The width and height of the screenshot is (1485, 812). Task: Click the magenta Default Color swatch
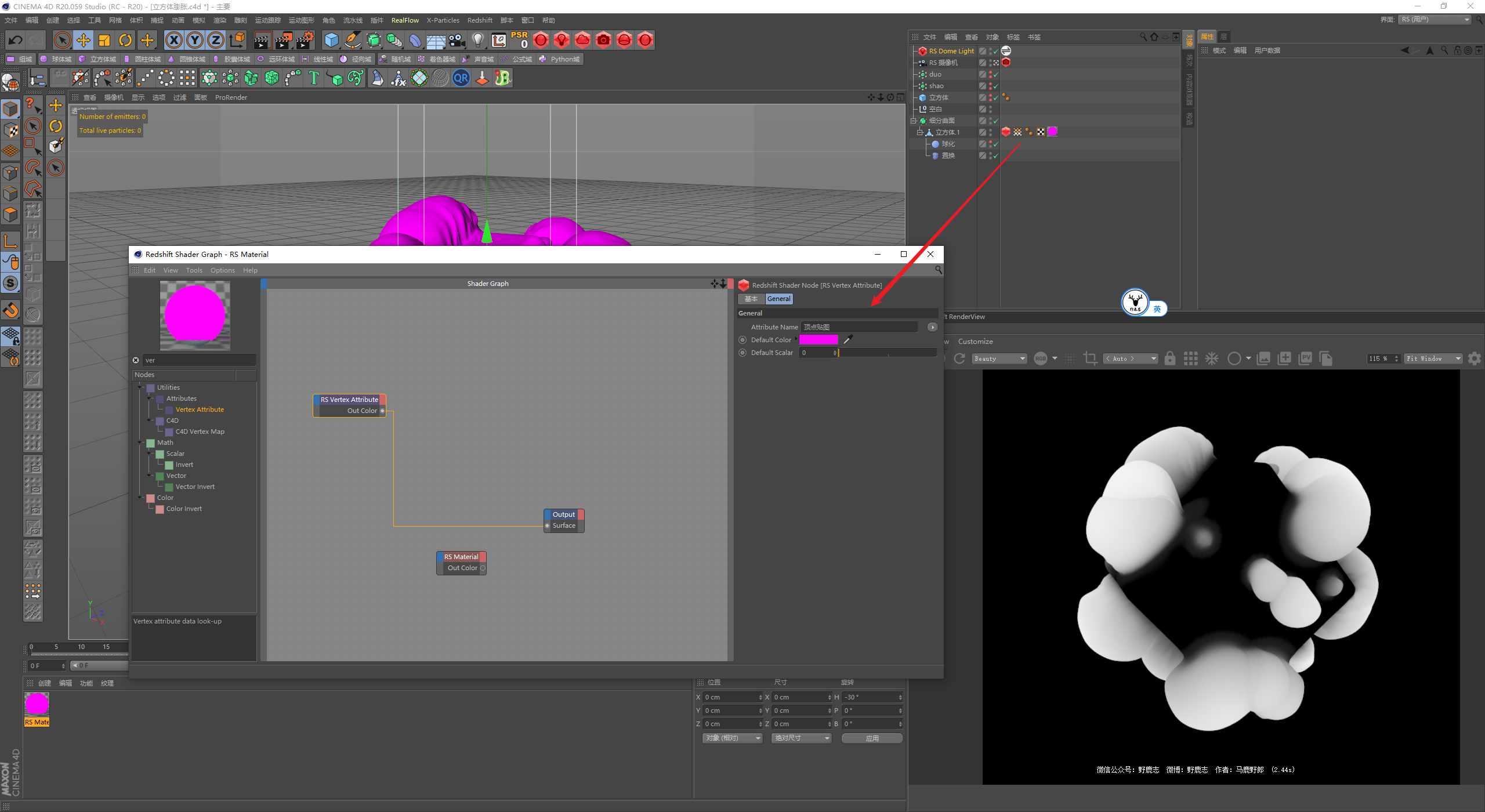tap(818, 340)
